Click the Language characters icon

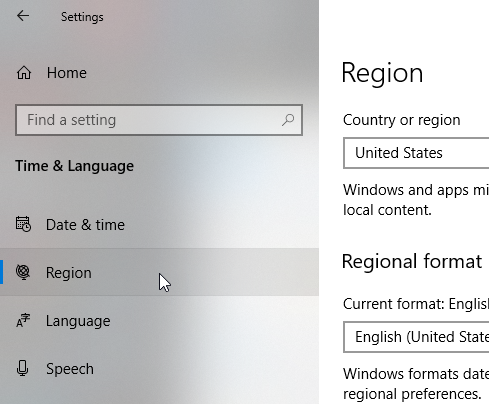pos(23,320)
